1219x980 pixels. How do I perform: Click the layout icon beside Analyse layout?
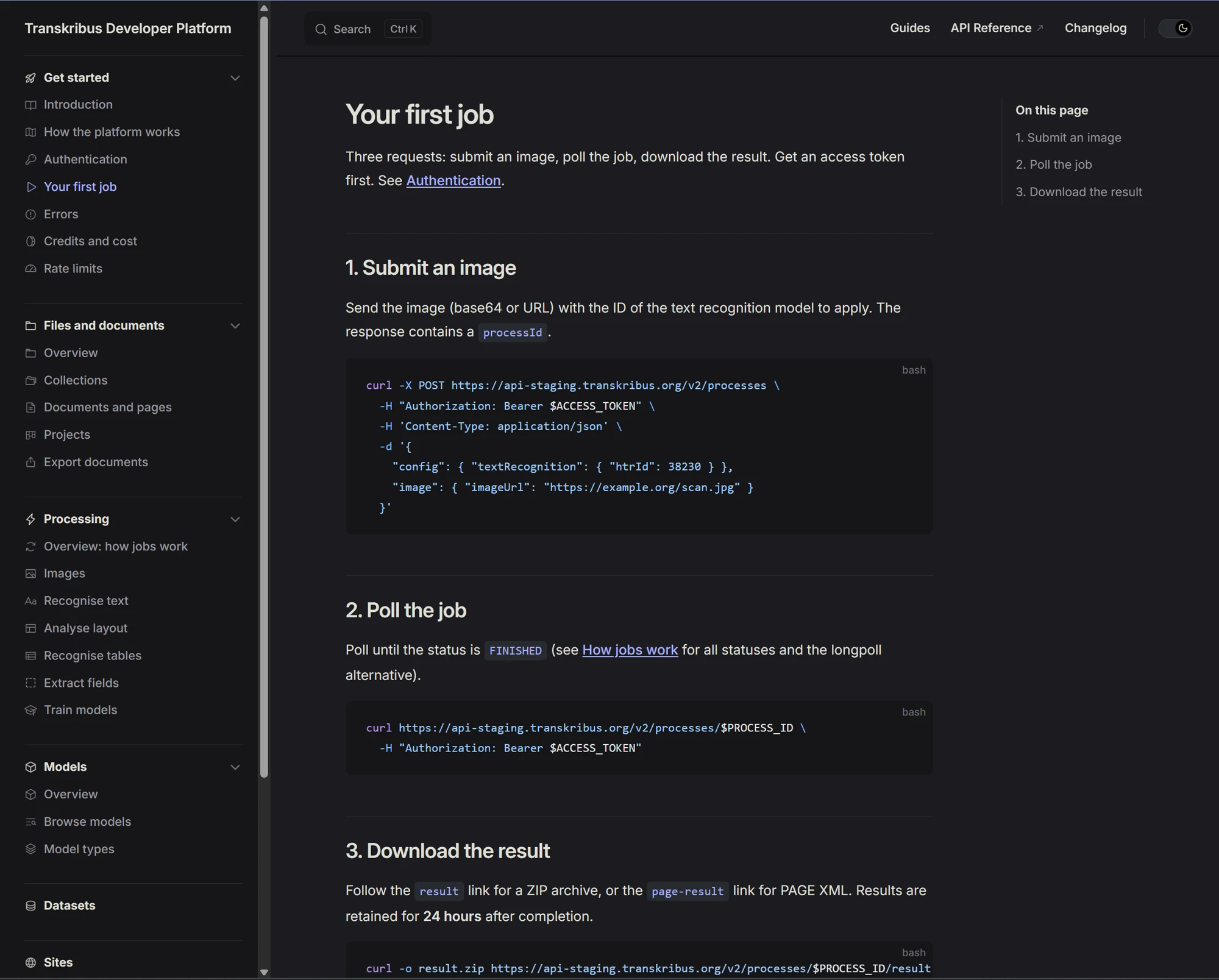tap(30, 628)
